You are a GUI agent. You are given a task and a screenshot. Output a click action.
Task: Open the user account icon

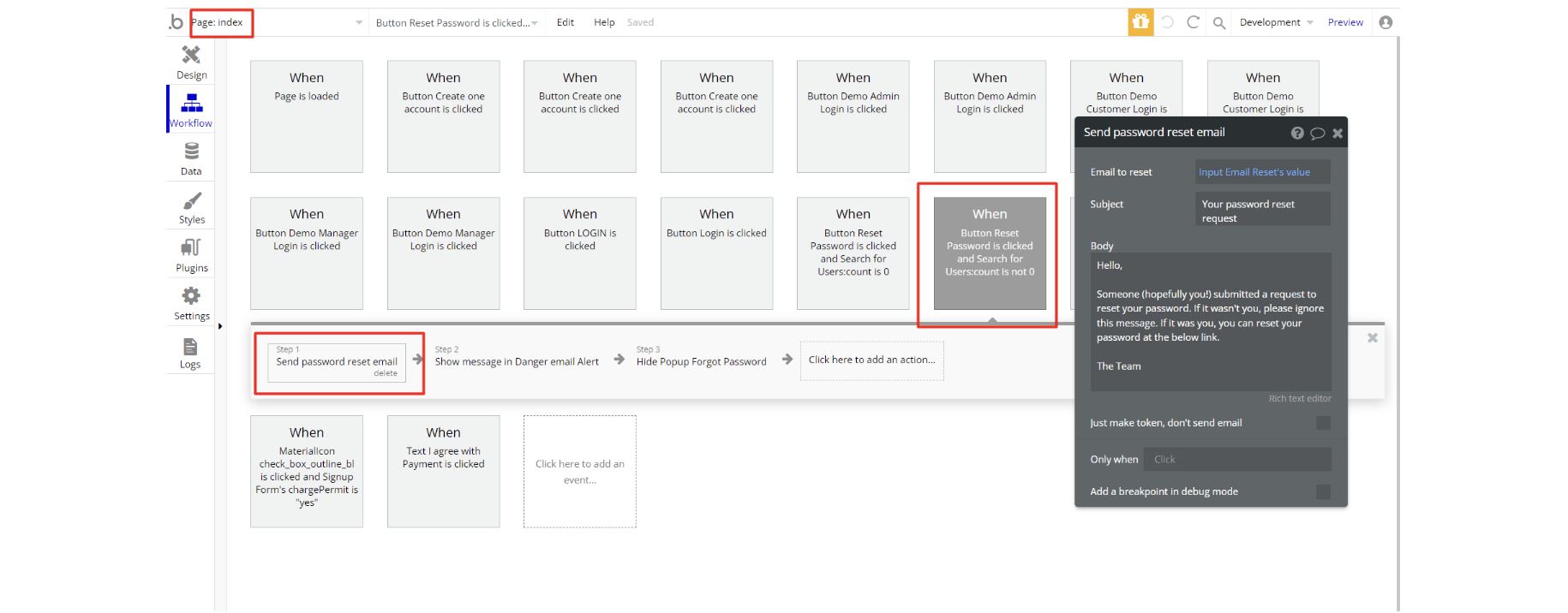tap(1385, 22)
